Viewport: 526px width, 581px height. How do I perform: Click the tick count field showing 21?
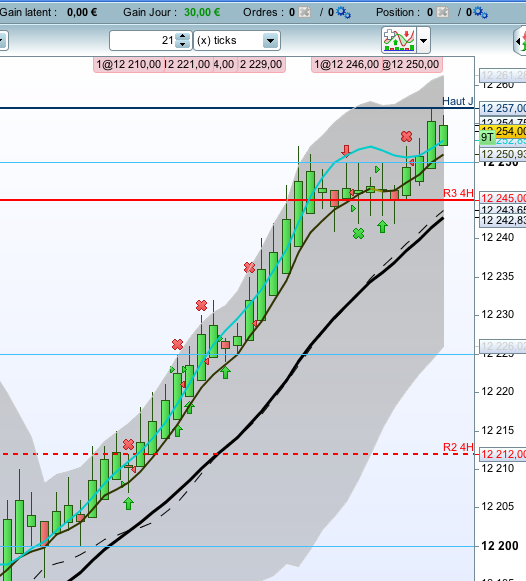[143, 40]
